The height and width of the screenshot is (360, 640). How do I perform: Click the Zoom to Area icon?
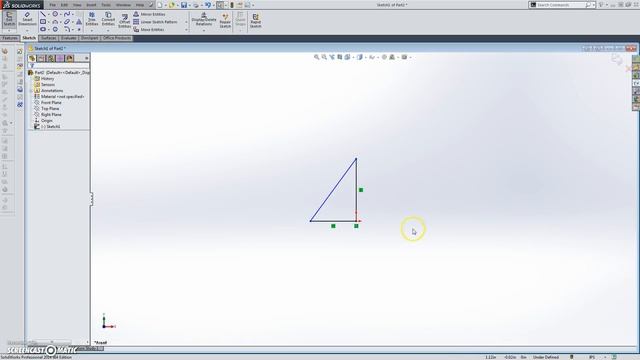[x=324, y=57]
